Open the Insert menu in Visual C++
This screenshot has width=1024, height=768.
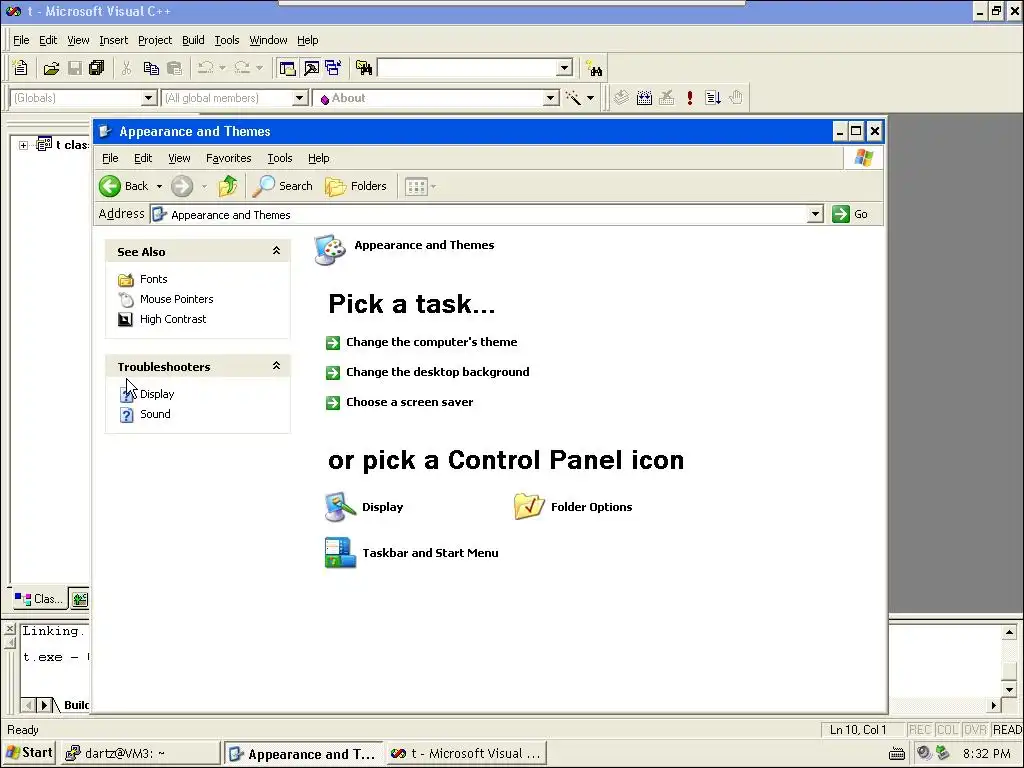114,40
